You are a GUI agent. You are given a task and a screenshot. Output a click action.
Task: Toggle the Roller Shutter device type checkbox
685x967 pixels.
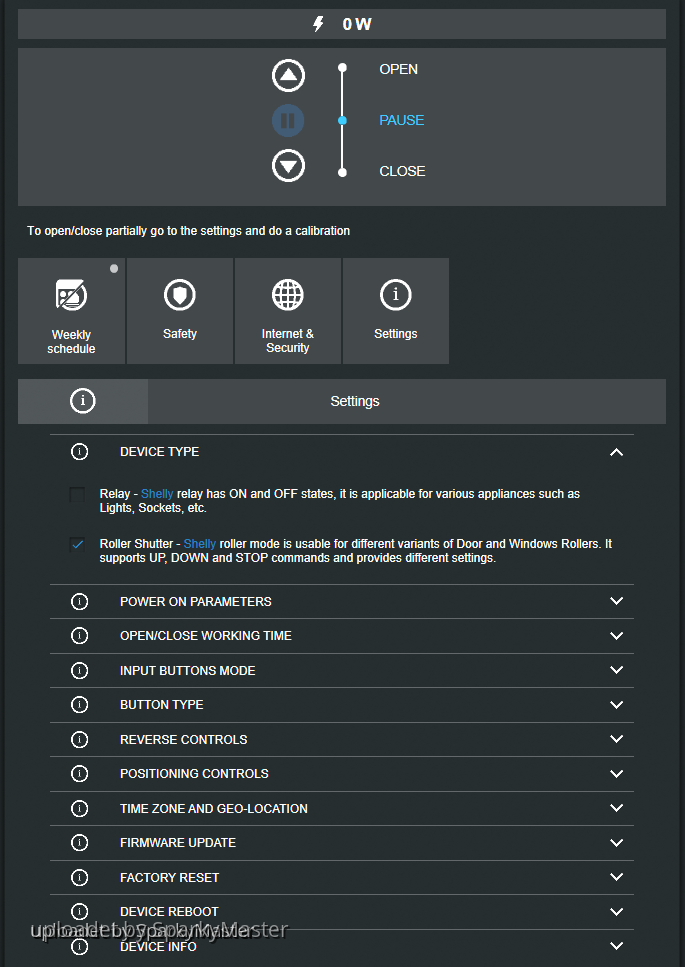[x=77, y=545]
